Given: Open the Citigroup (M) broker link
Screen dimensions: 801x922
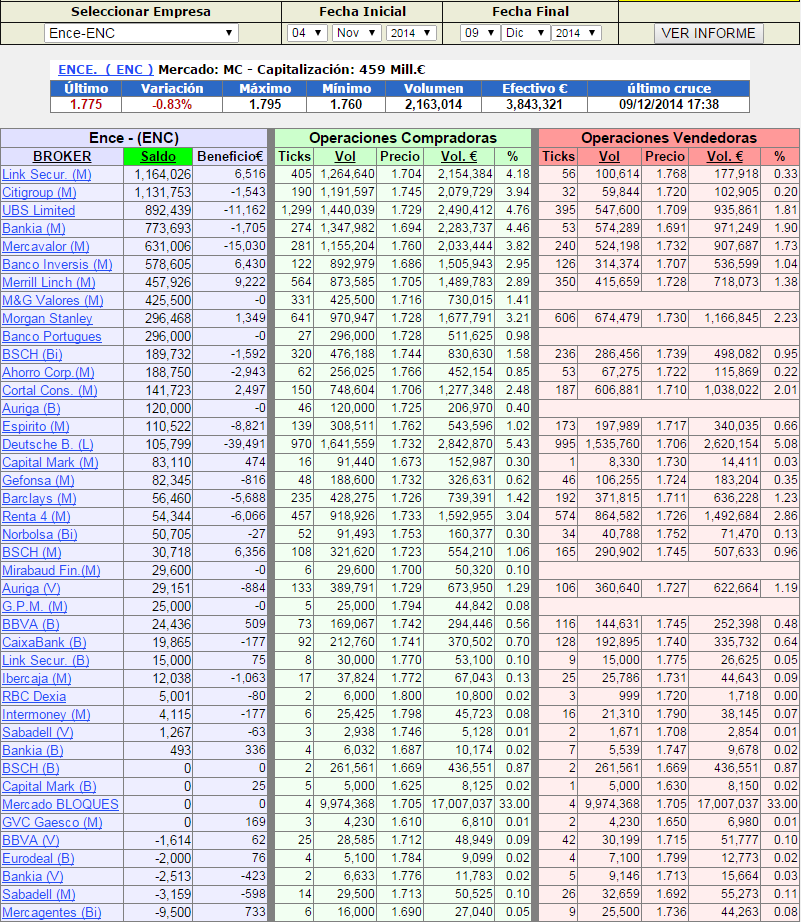Looking at the screenshot, I should [x=39, y=193].
